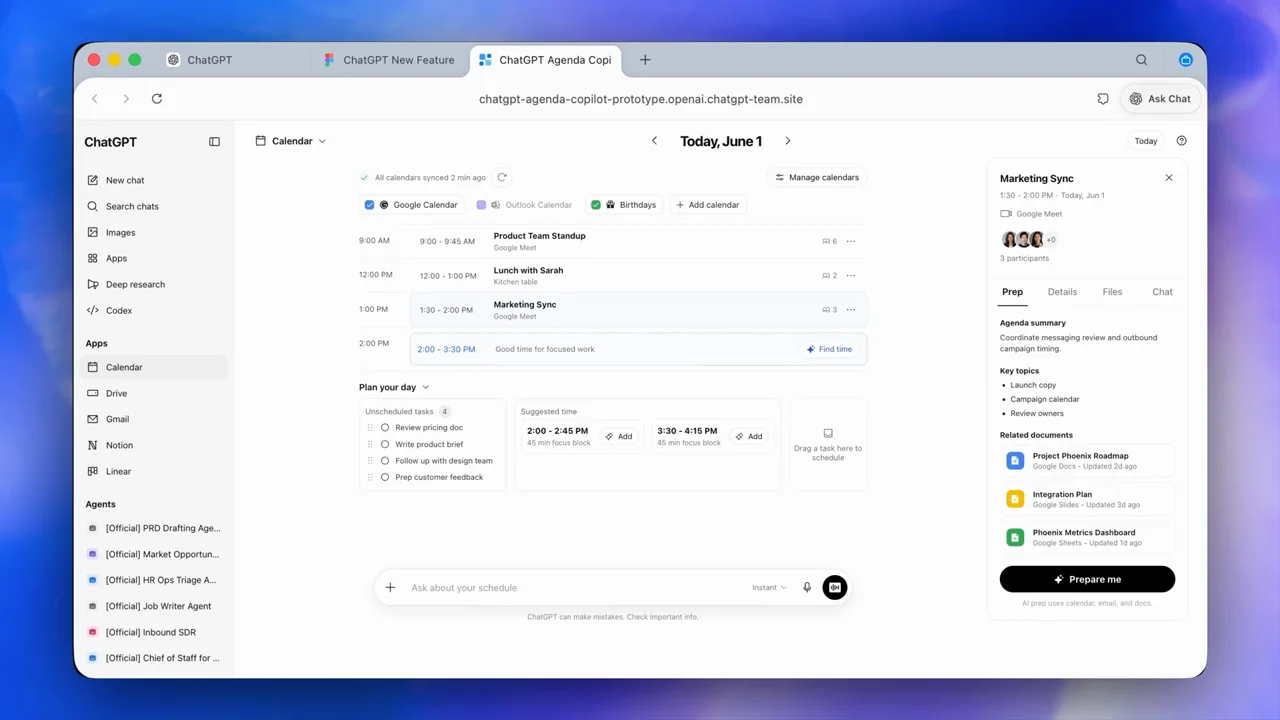Open more options for Product Team Standup

point(851,241)
